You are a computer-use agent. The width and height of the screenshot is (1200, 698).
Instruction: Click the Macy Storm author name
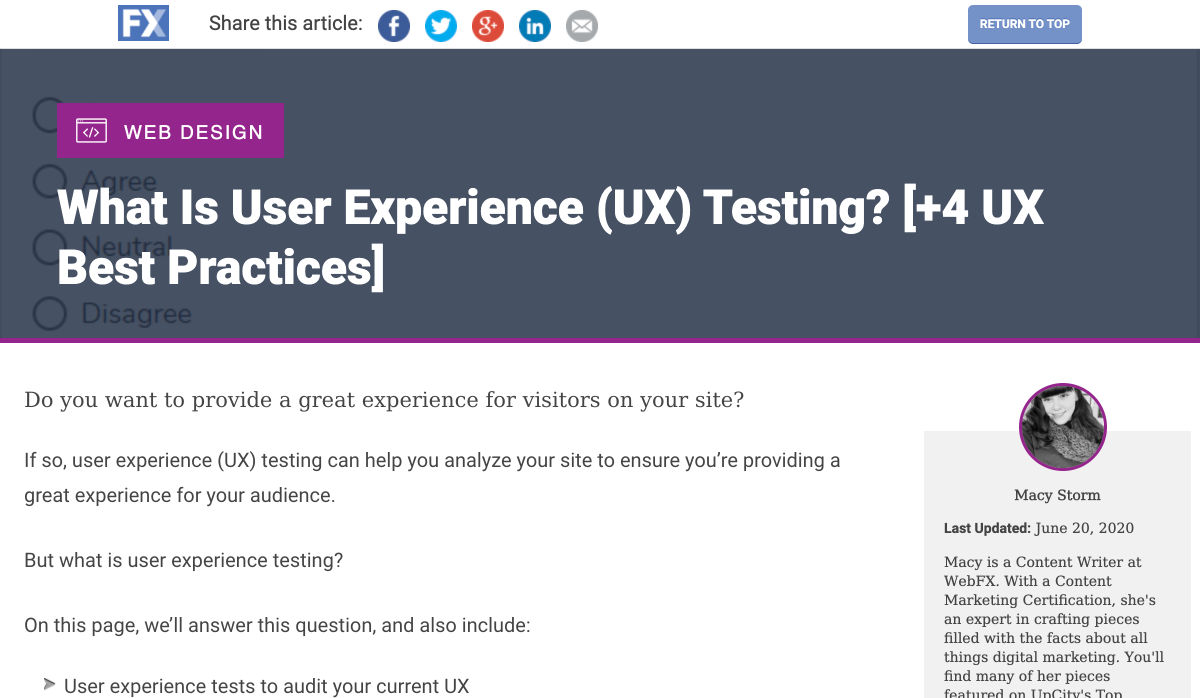(x=1057, y=495)
